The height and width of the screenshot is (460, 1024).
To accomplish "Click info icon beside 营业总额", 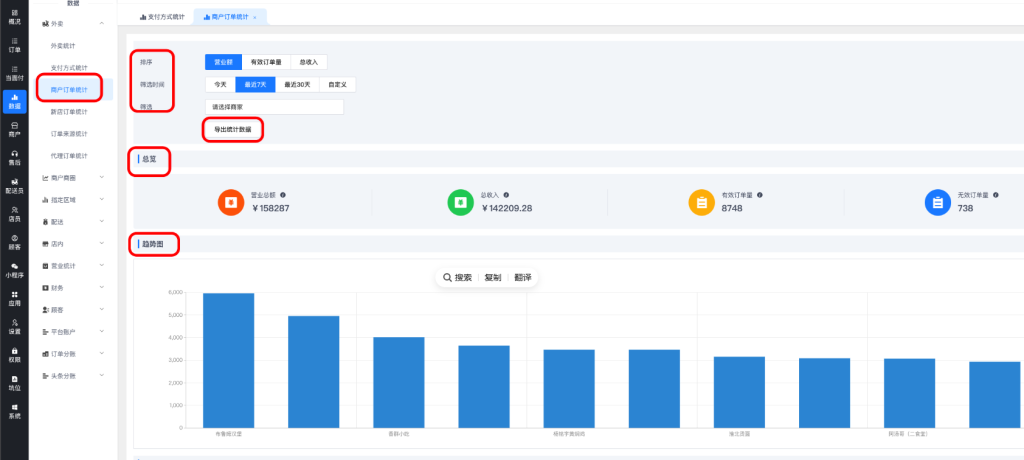I will (x=283, y=195).
